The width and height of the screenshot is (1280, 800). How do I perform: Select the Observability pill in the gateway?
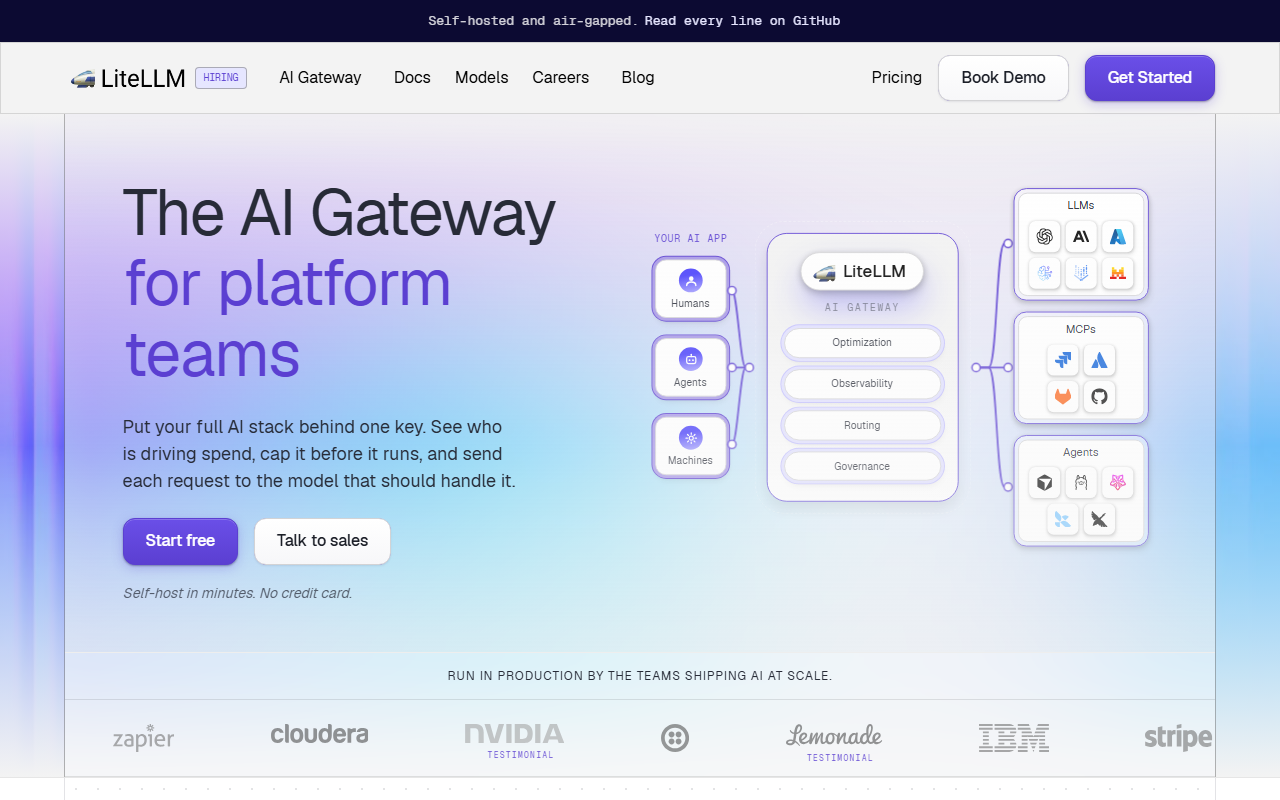tap(862, 384)
